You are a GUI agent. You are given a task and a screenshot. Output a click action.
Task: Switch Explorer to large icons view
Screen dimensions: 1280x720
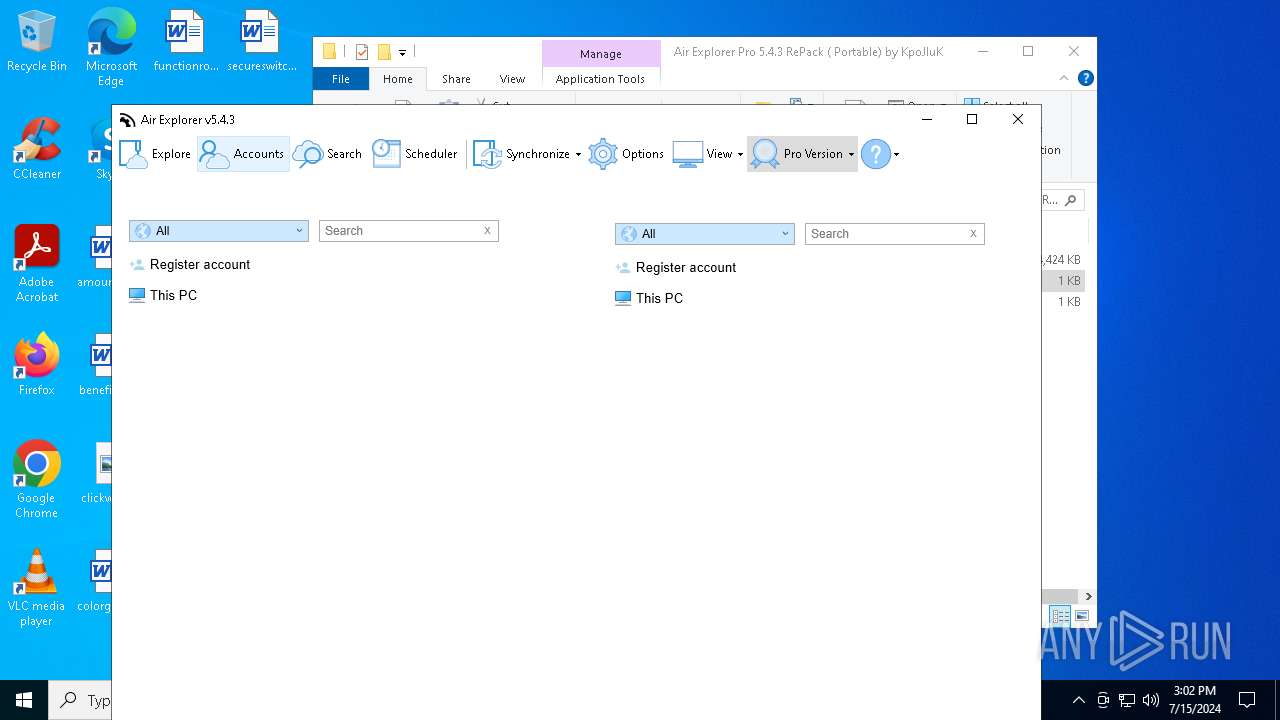(x=1081, y=616)
